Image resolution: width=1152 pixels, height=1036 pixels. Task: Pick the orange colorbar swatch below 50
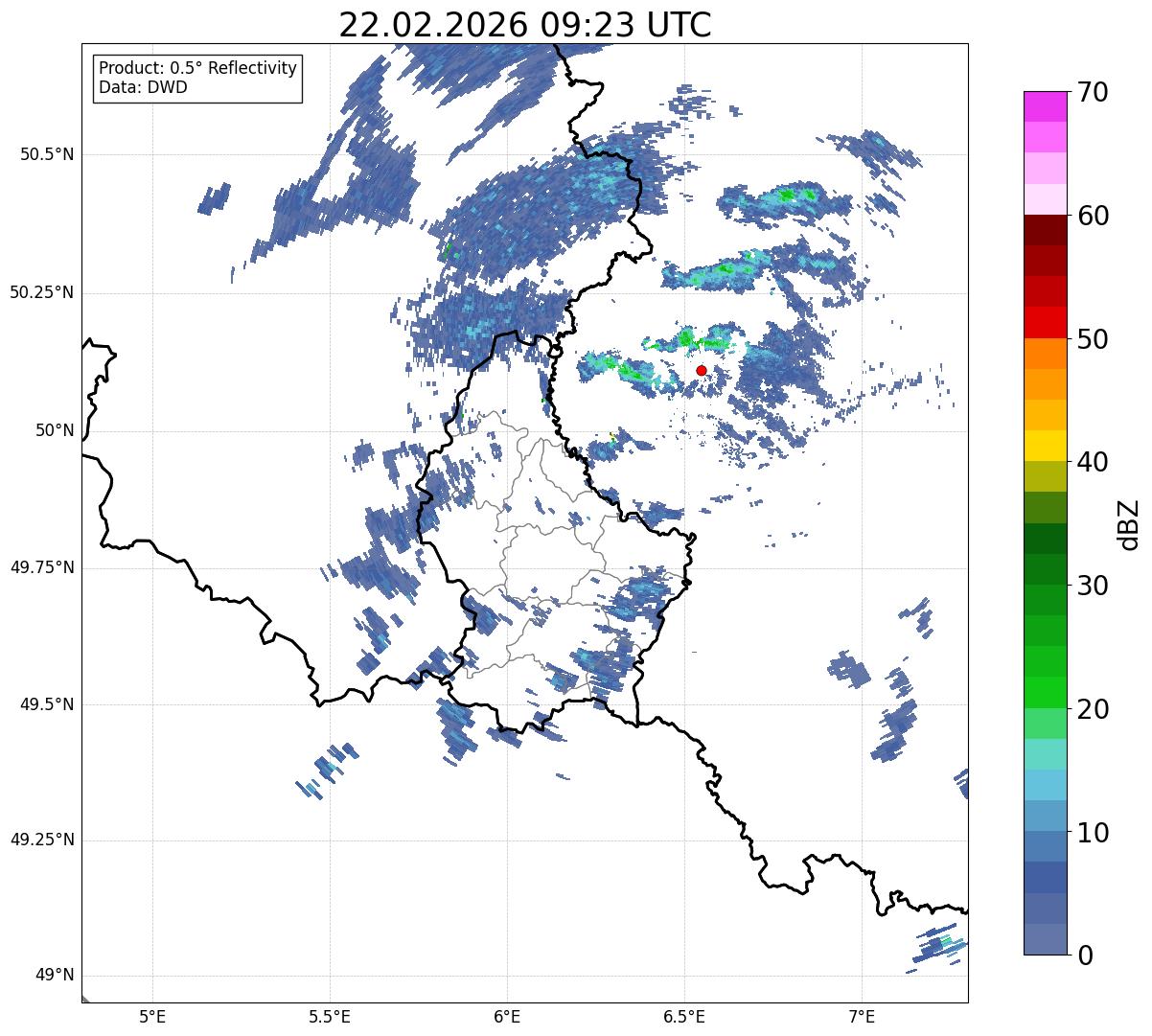[1045, 354]
